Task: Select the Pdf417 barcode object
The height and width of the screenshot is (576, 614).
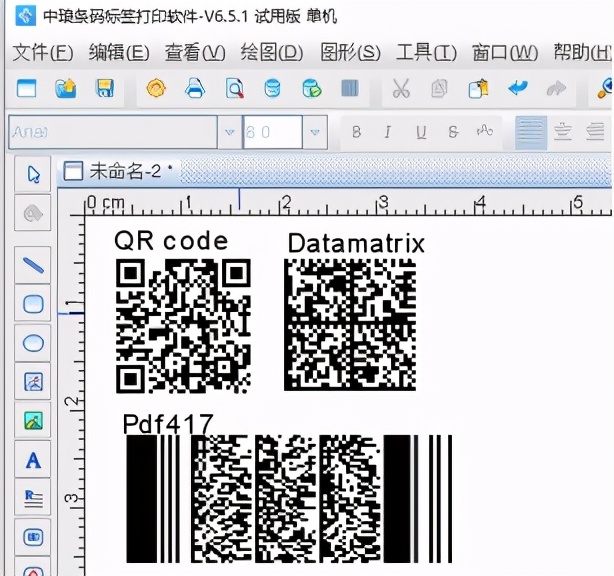Action: 289,499
